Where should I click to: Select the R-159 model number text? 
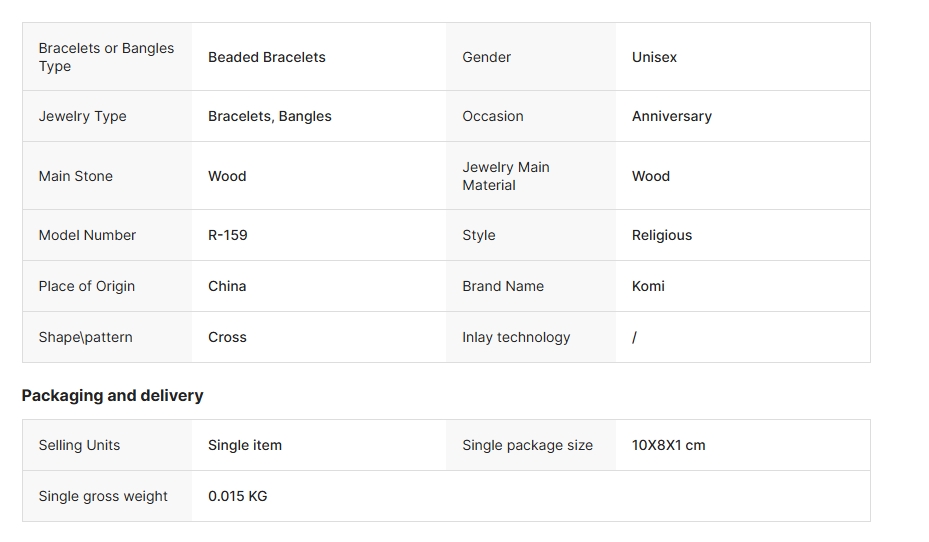[x=227, y=235]
